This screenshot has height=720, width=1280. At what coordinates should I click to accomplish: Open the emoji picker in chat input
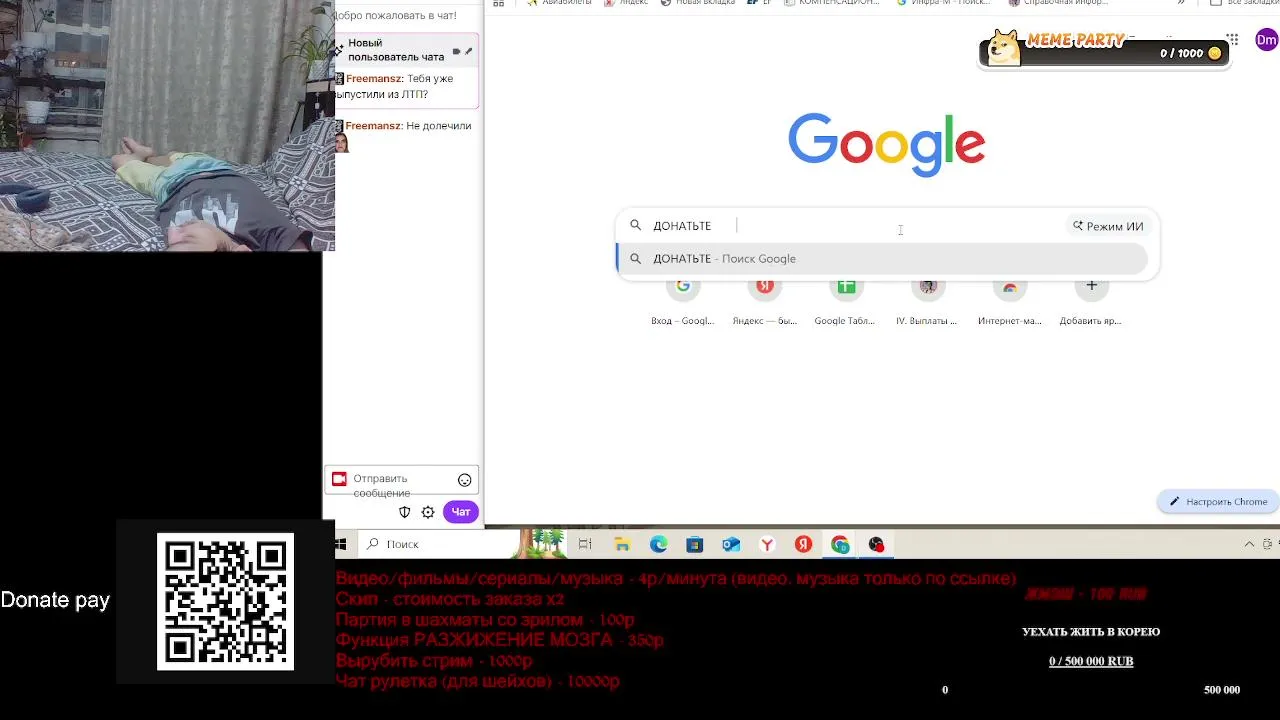464,480
